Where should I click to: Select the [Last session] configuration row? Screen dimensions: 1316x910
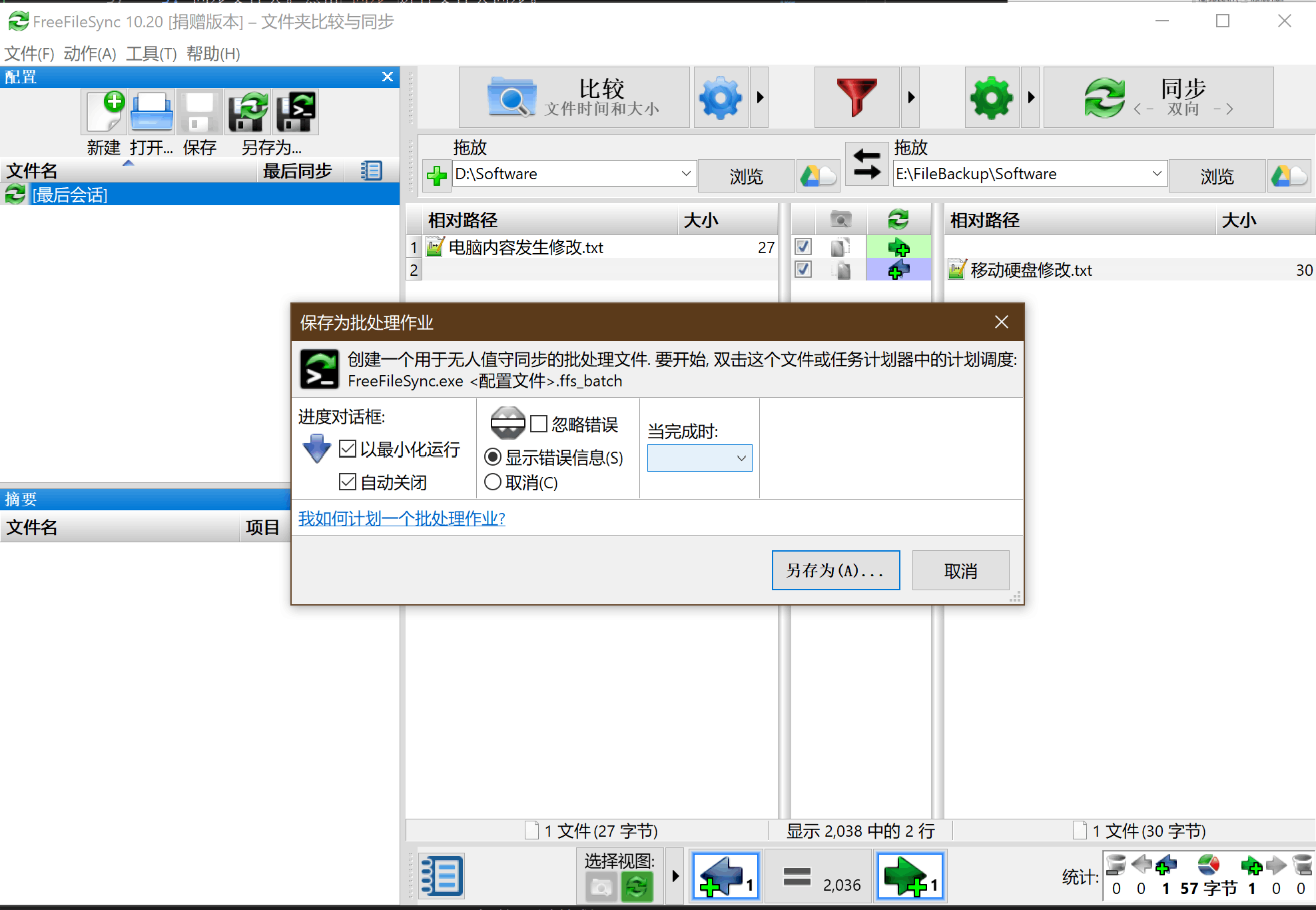[x=200, y=195]
